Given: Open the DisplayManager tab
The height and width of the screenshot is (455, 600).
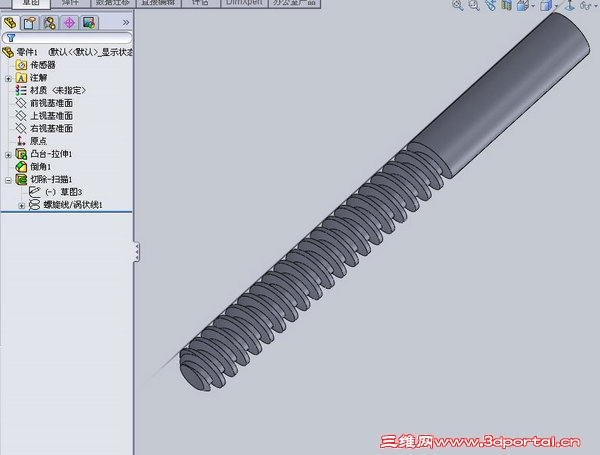Looking at the screenshot, I should 89,23.
